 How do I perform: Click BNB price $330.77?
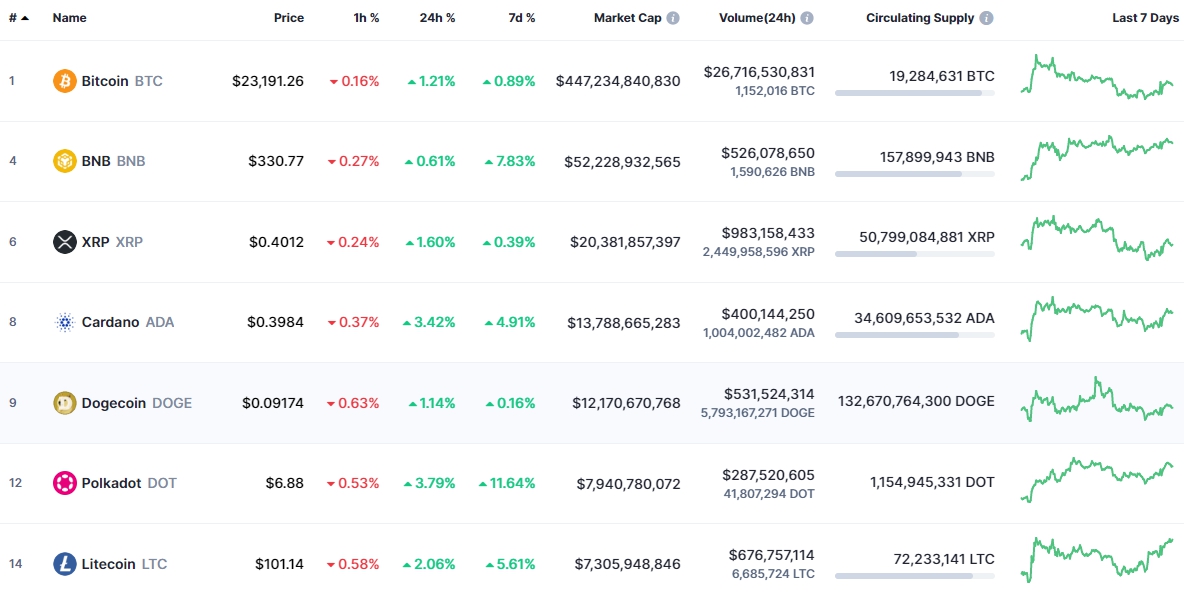point(276,162)
